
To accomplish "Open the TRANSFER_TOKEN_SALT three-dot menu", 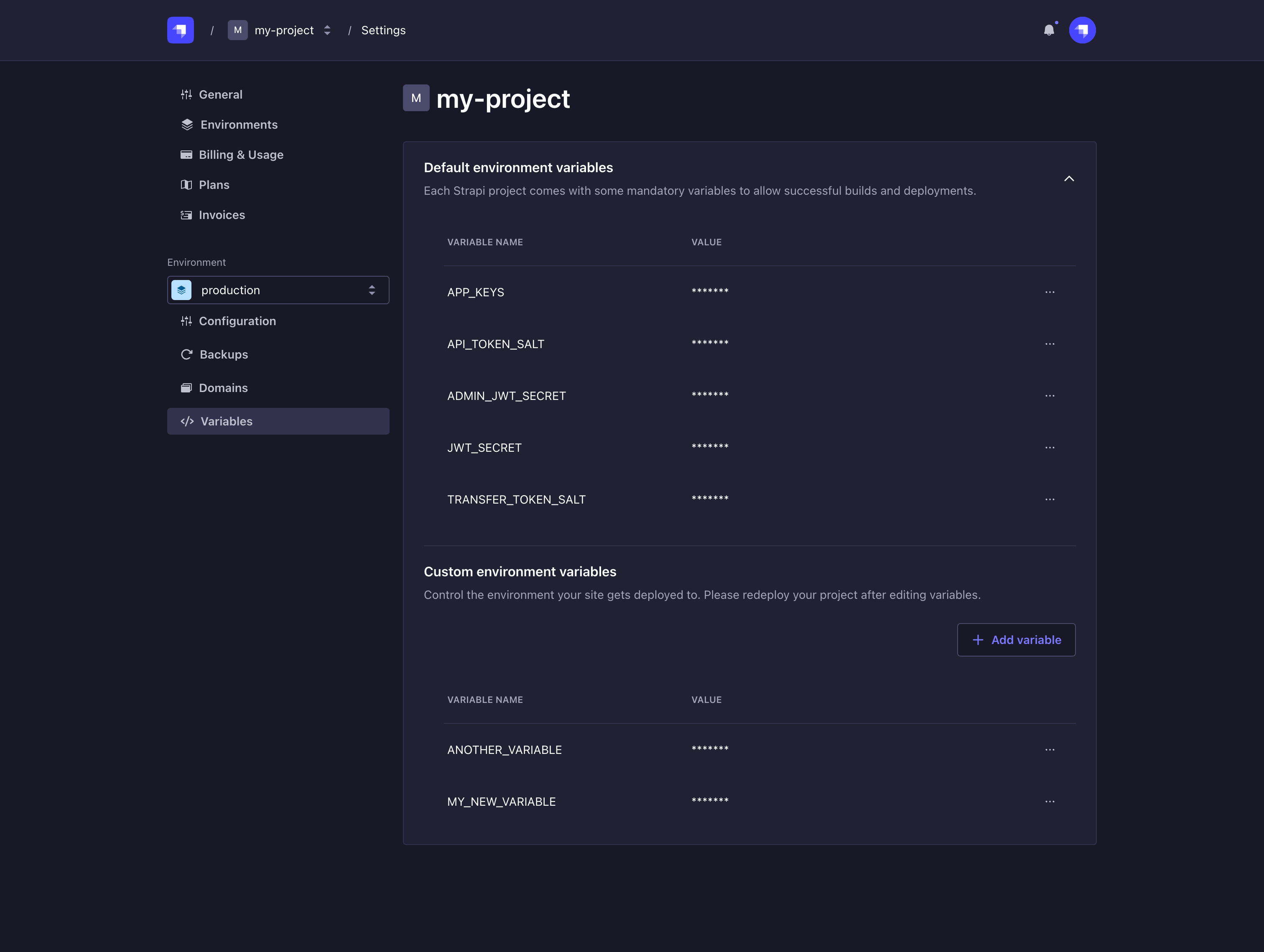I will [1049, 499].
